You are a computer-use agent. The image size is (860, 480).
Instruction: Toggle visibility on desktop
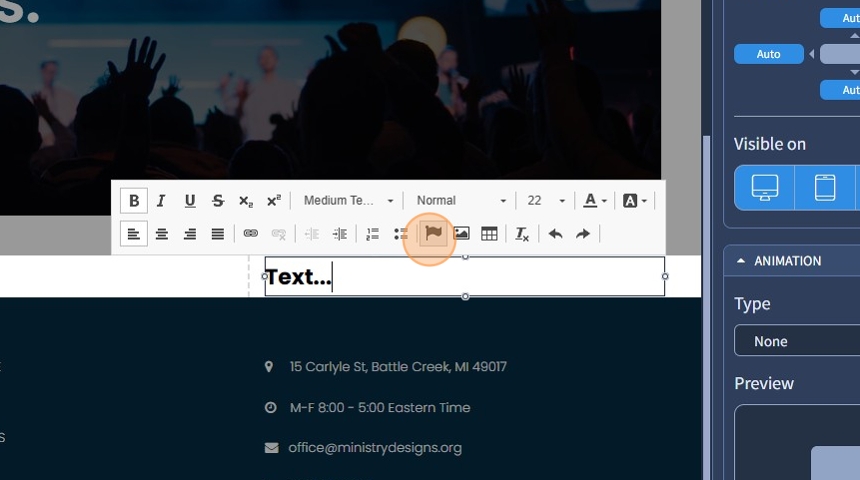pos(765,188)
